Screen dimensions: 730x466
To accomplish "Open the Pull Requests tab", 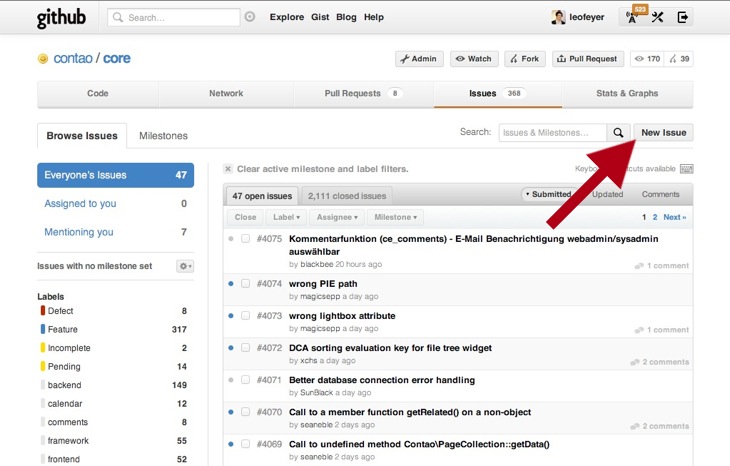I will [x=364, y=94].
